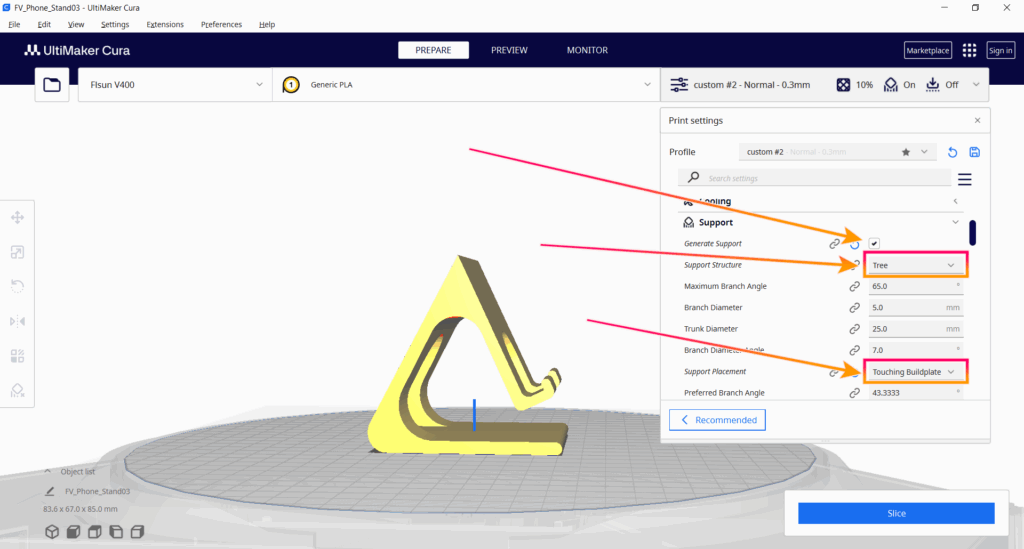Collapse the Object list panel

tap(48, 471)
